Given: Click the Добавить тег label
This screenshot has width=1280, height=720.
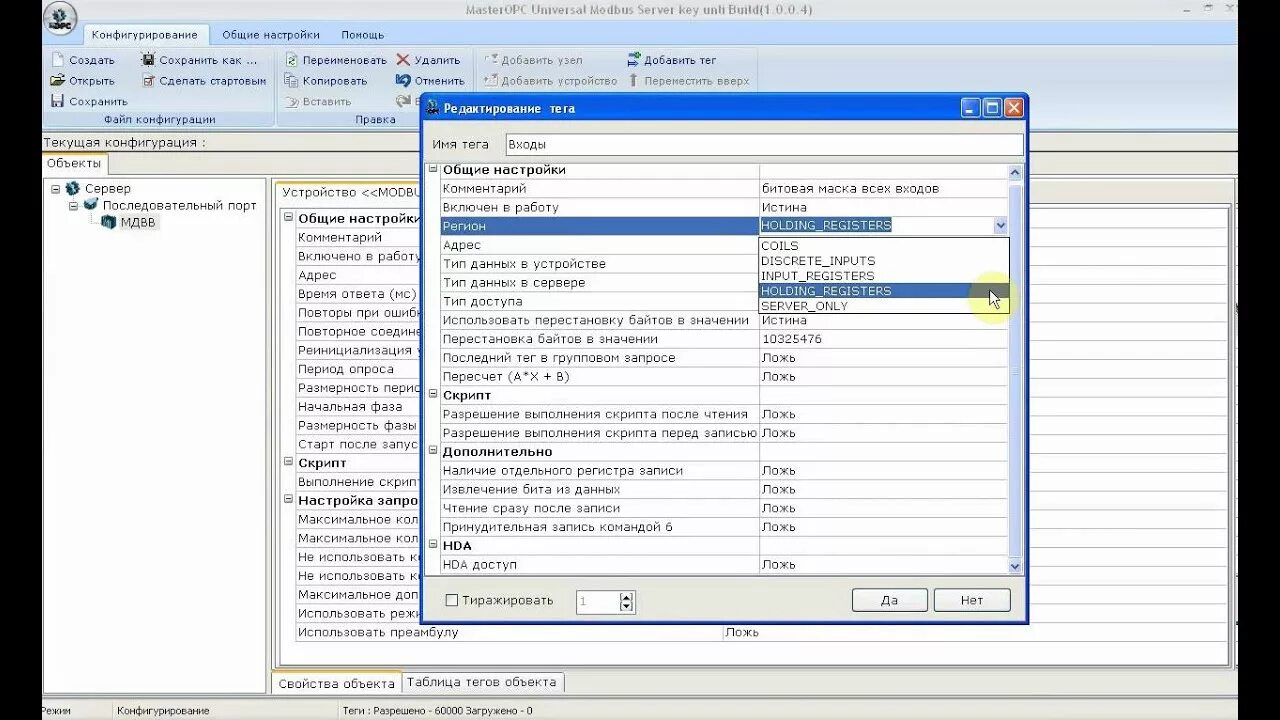Looking at the screenshot, I should click(x=680, y=60).
